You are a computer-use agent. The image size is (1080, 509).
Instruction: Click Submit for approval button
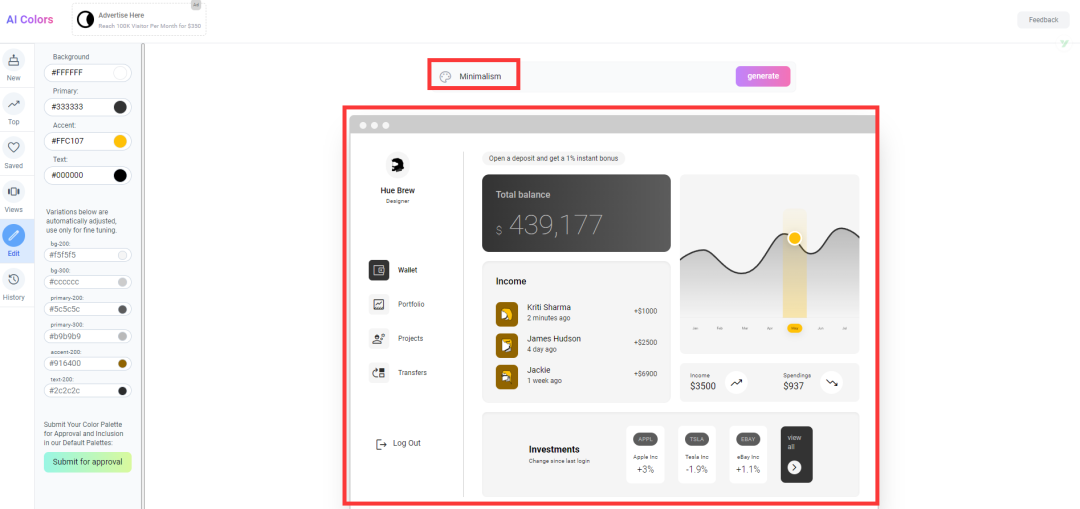[87, 462]
